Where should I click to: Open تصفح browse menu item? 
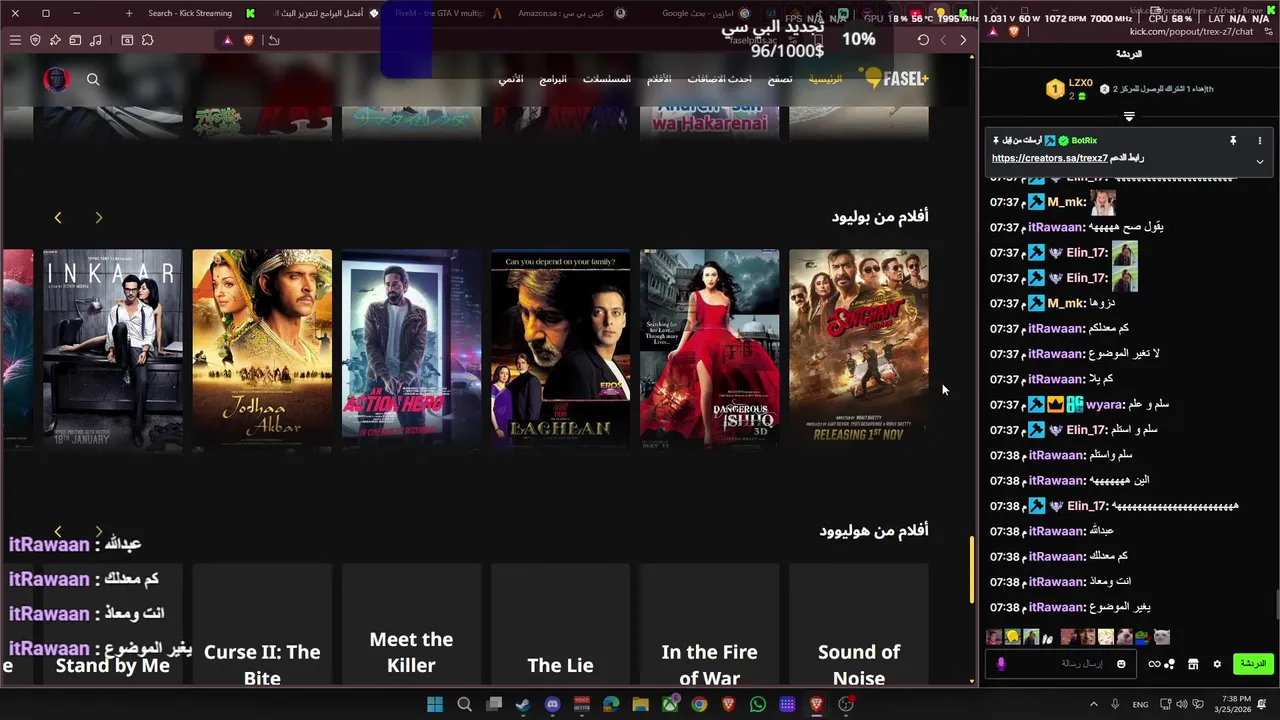[x=780, y=79]
